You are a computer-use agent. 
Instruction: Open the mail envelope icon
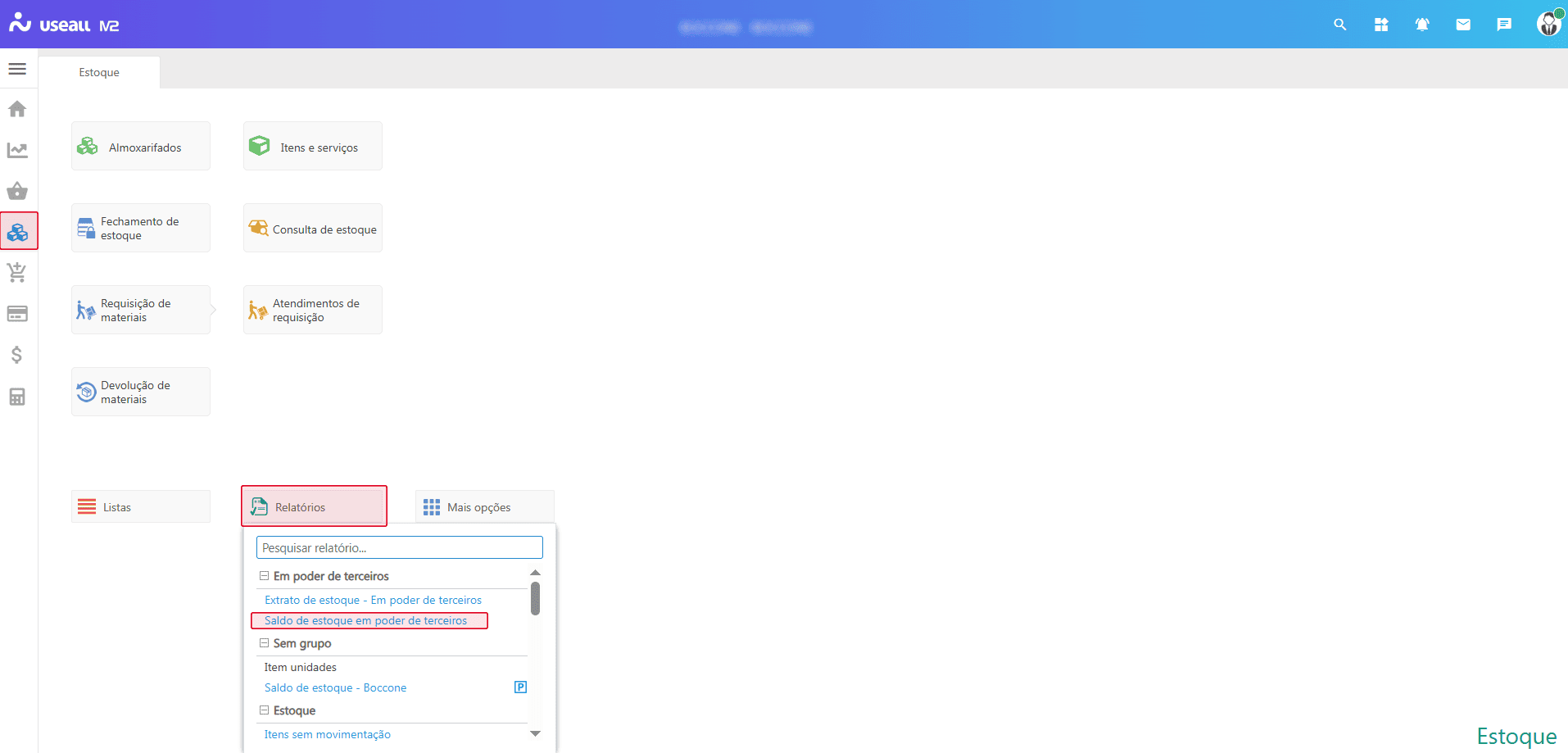click(1463, 25)
